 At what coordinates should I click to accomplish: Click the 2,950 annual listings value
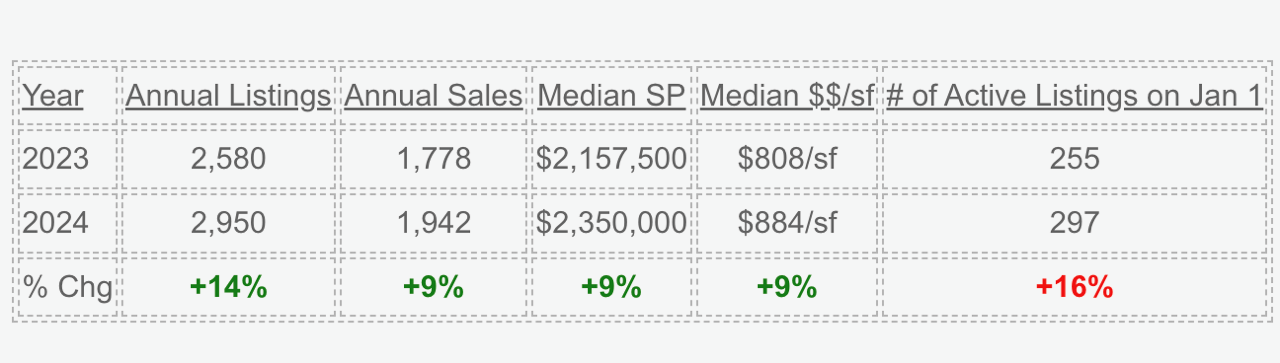[x=228, y=222]
